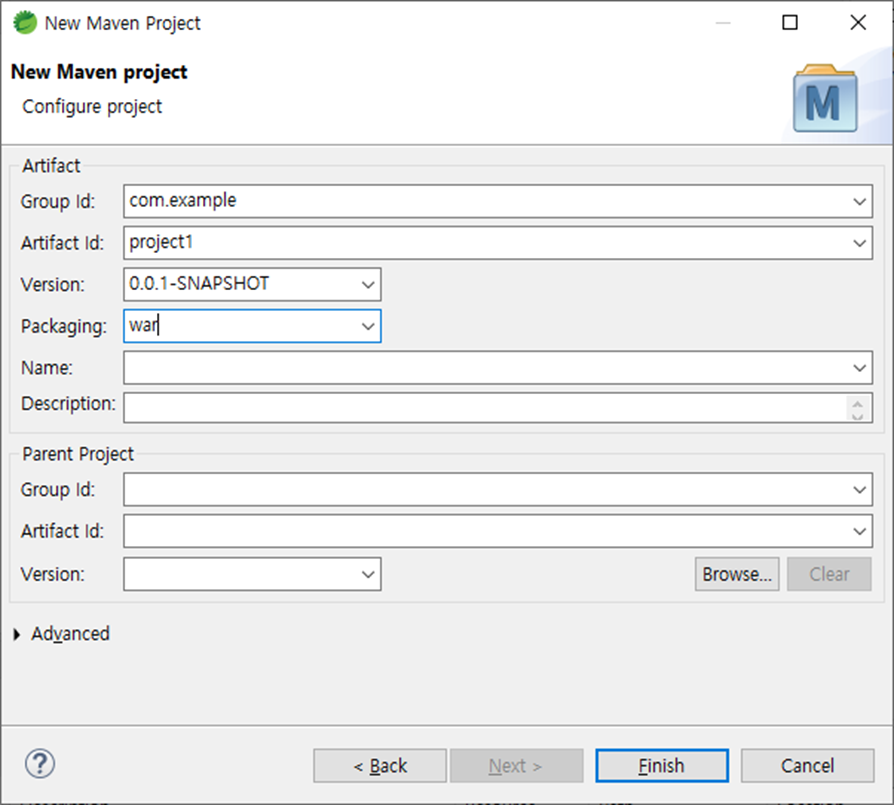
Task: Click the Browse... button
Action: tap(737, 574)
